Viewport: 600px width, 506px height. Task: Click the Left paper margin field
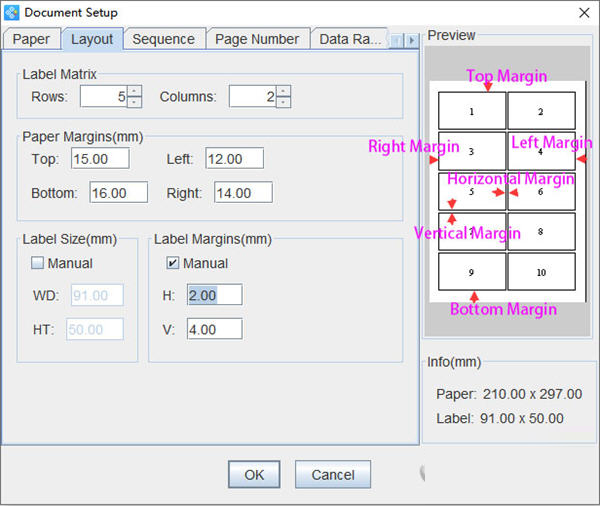[x=234, y=159]
